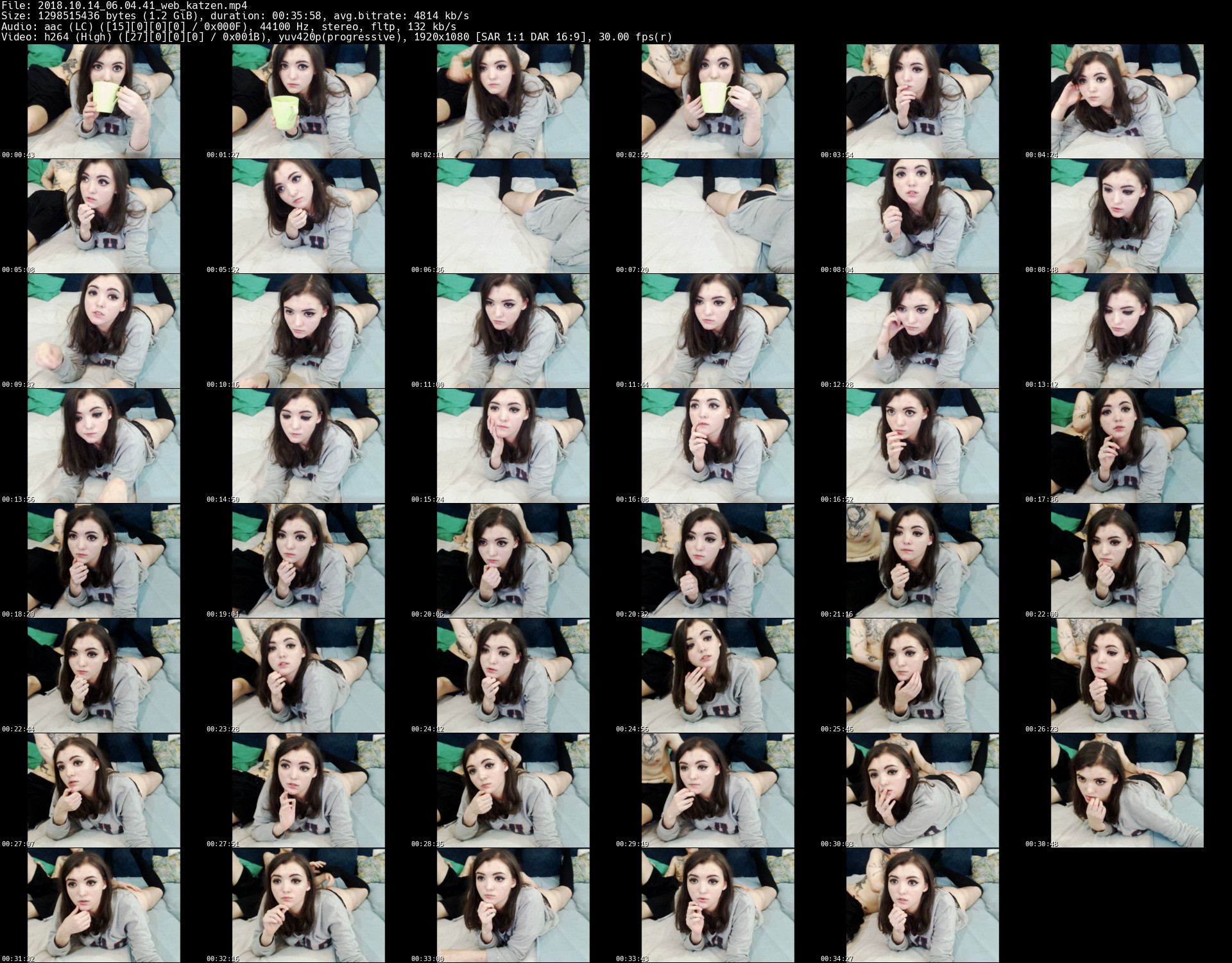Viewport: 1232px width, 963px height.
Task: Select the thumbnail at 00:09:32
Action: [x=103, y=330]
